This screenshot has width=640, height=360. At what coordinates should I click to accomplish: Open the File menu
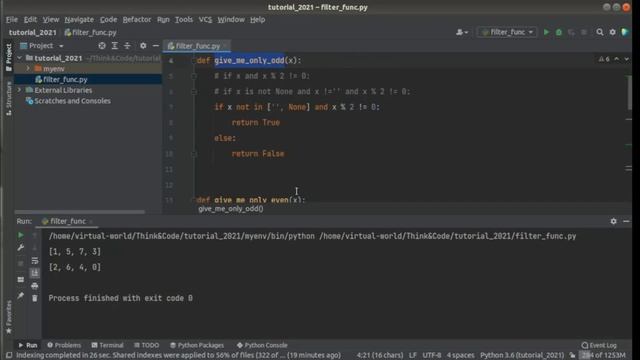coord(12,19)
